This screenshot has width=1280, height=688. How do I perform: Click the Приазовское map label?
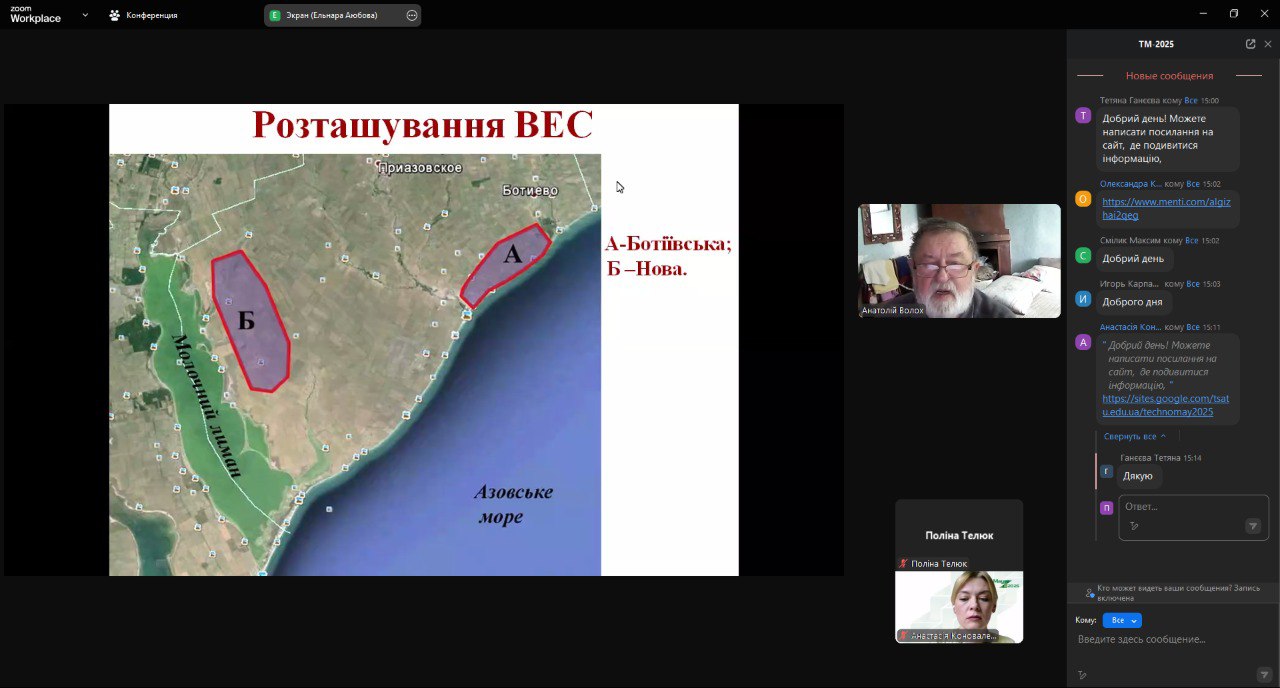pos(420,167)
